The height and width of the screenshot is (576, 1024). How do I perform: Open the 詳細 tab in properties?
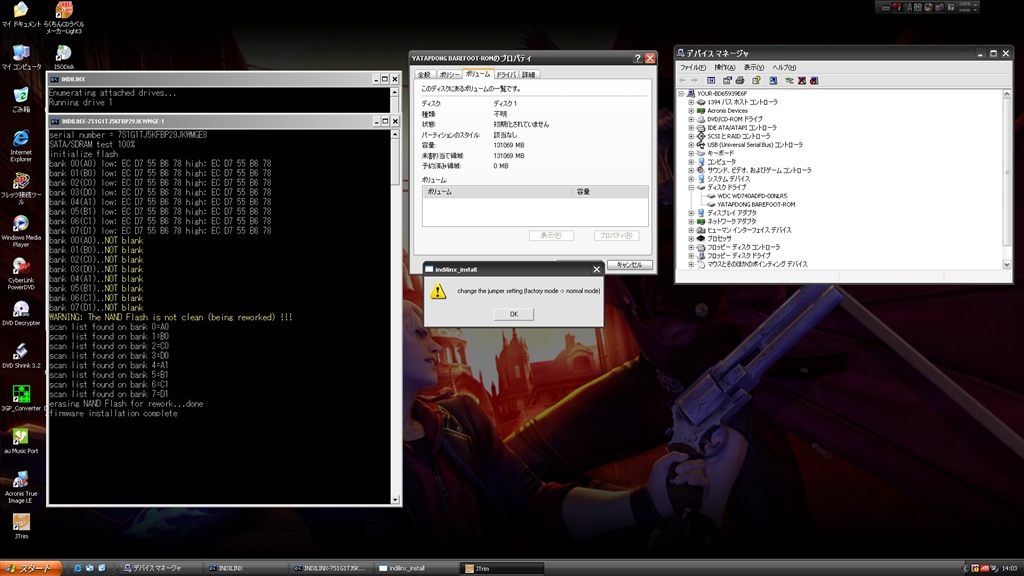[529, 74]
